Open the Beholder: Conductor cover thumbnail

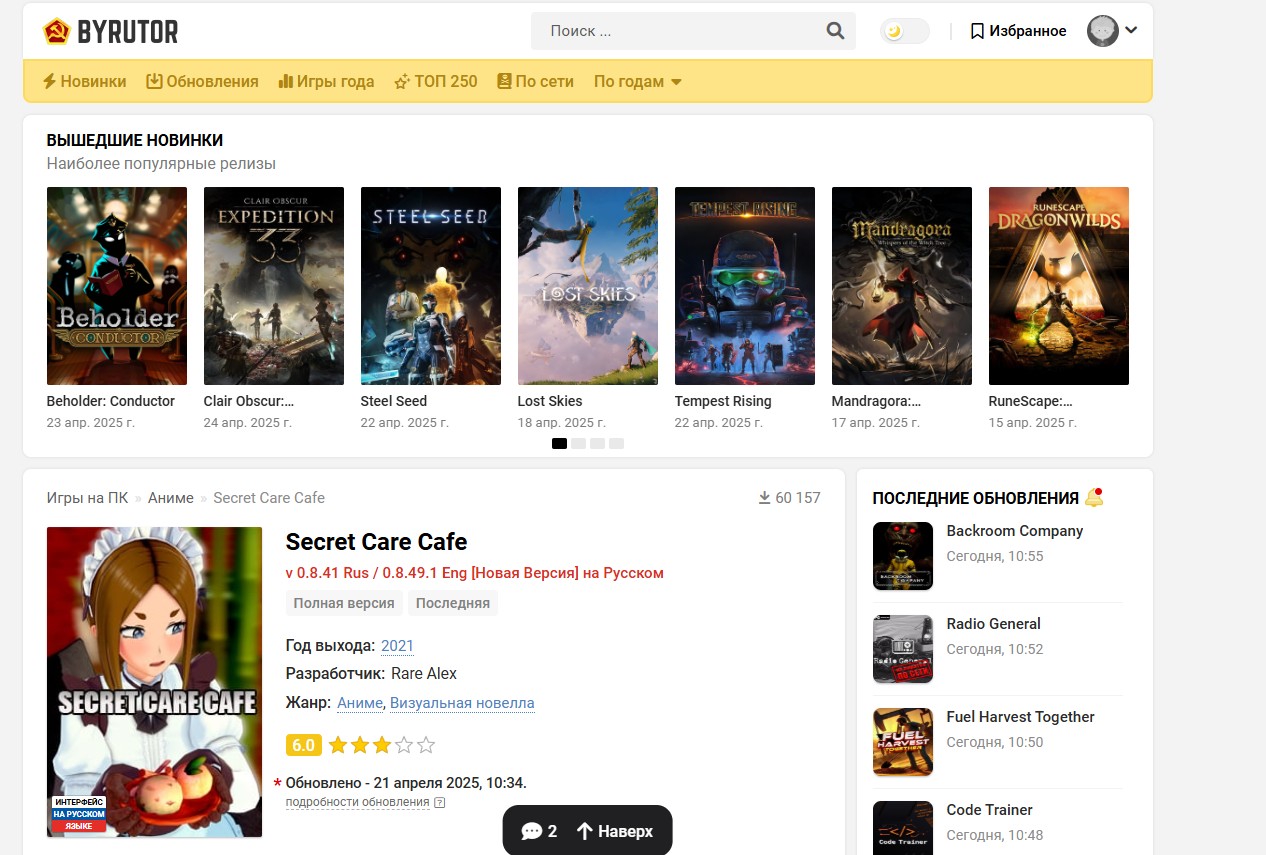tap(117, 286)
